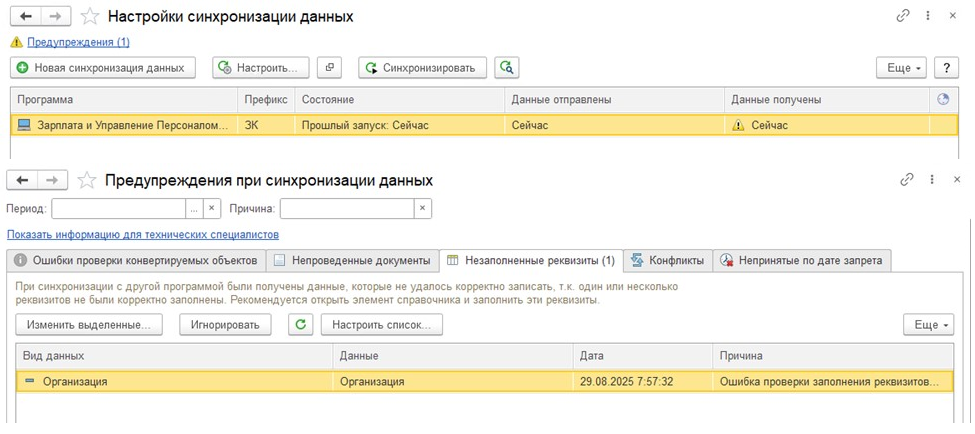Click the Префикс column header
Viewport: 975px width, 434px height.
[x=266, y=99]
